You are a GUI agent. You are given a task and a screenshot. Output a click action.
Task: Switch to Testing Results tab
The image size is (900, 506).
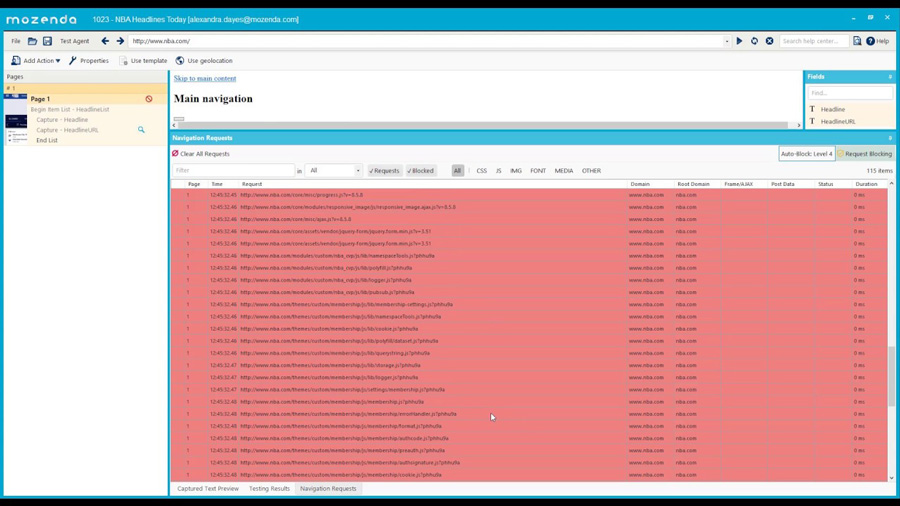(269, 489)
